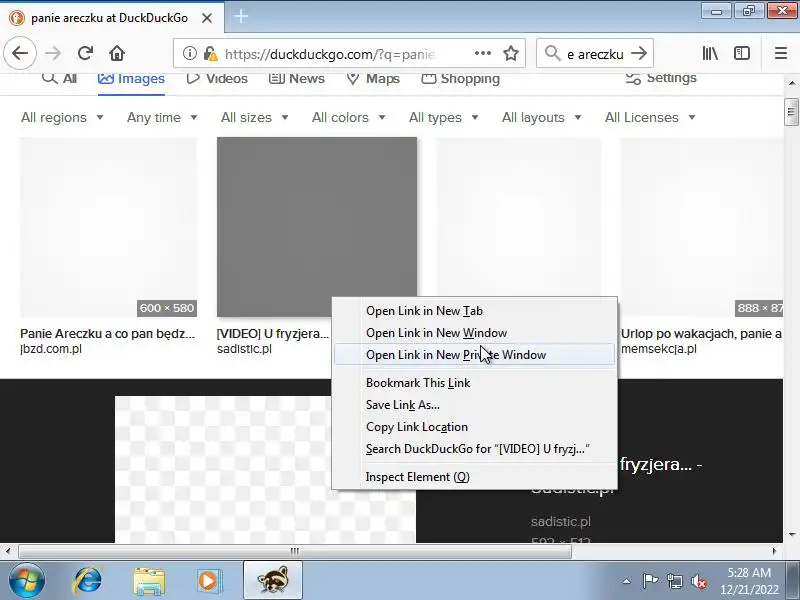Click the forward navigation arrow
The image size is (800, 600).
pyautogui.click(x=53, y=53)
